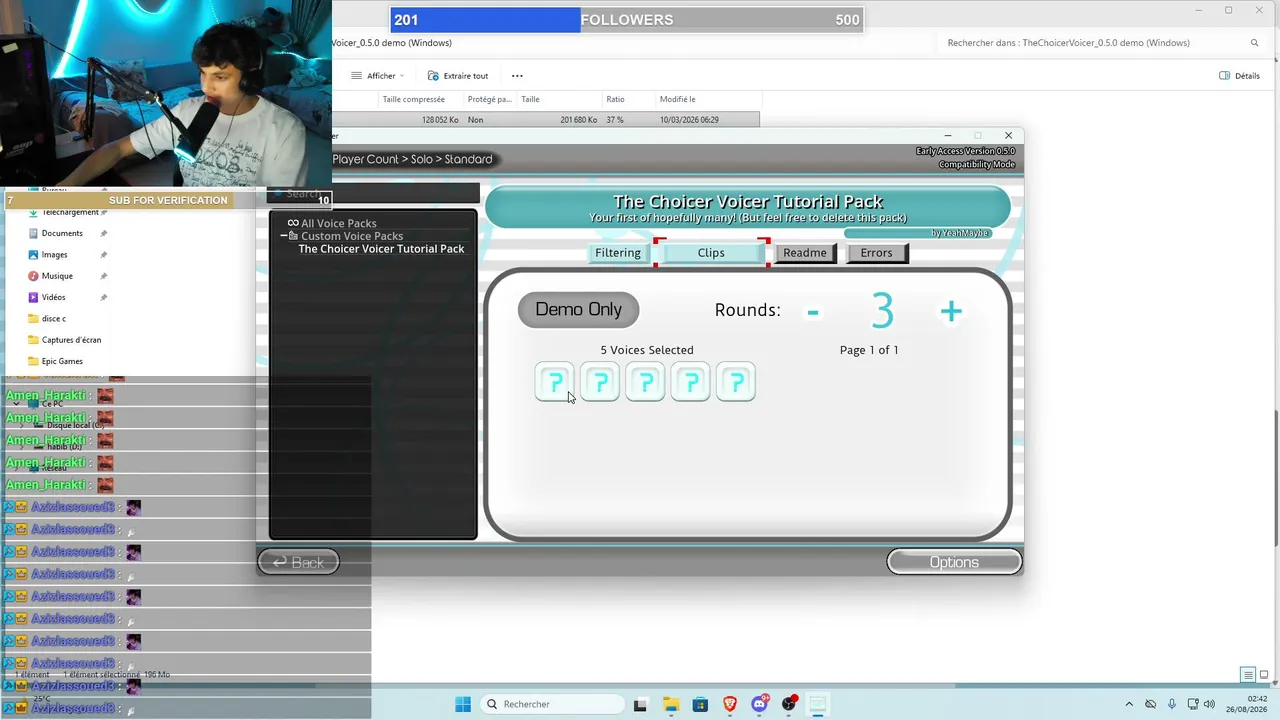
Task: Select the fourth question-mark voice slot
Action: pos(690,382)
